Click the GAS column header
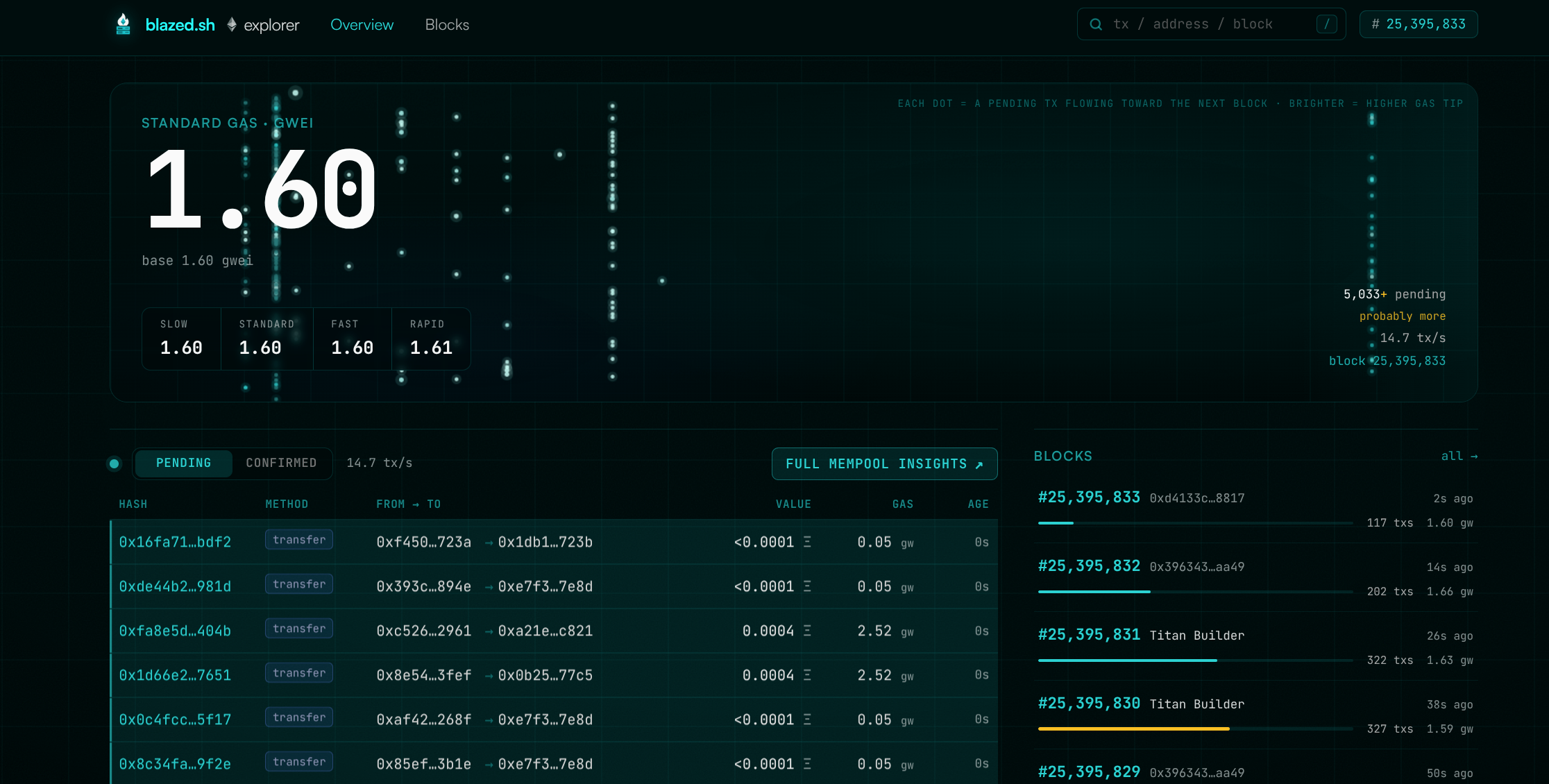This screenshot has height=784, width=1549. (903, 504)
